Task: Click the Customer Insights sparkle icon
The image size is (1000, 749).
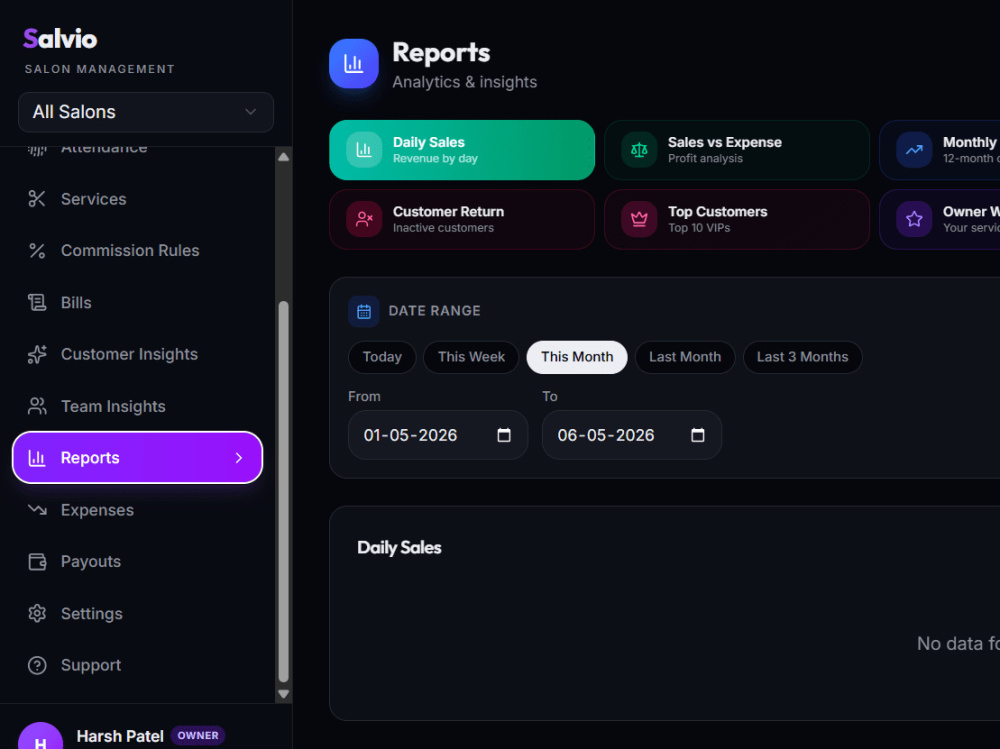Action: 37,354
